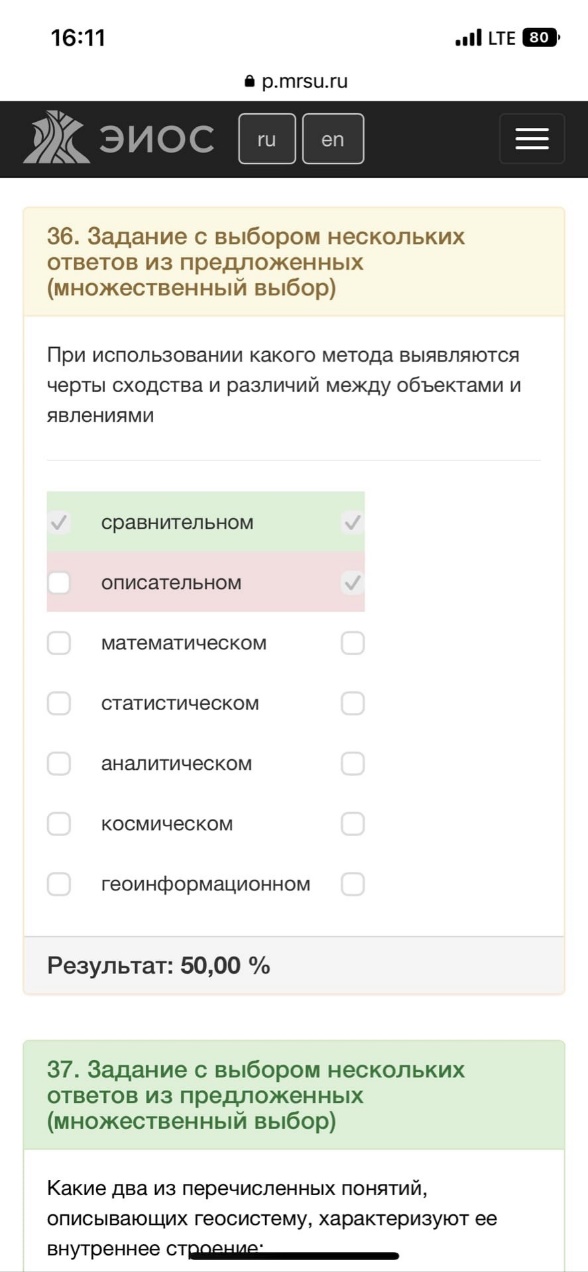Tap question 36 heading
Viewport: 588px width, 1272px height.
tap(256, 262)
